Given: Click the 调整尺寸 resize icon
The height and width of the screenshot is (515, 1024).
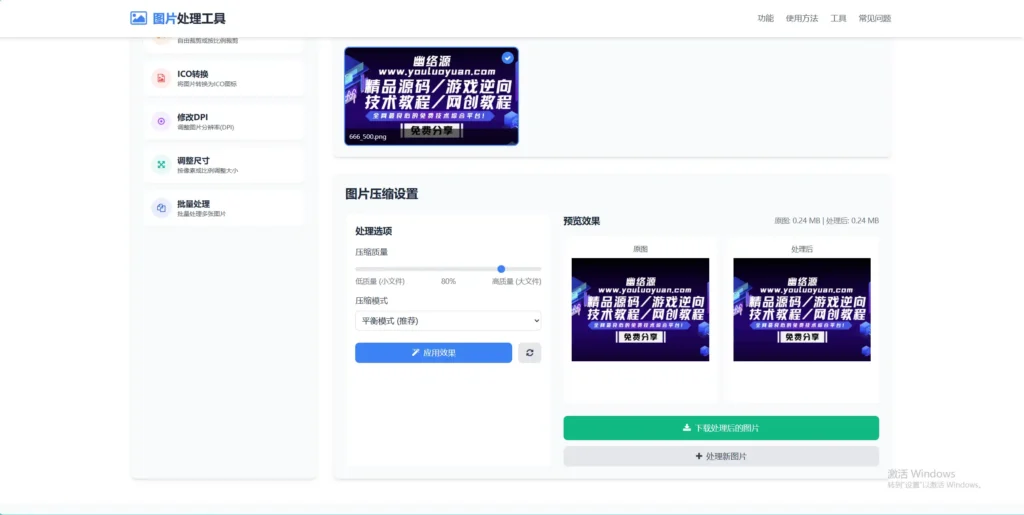Looking at the screenshot, I should pyautogui.click(x=161, y=164).
